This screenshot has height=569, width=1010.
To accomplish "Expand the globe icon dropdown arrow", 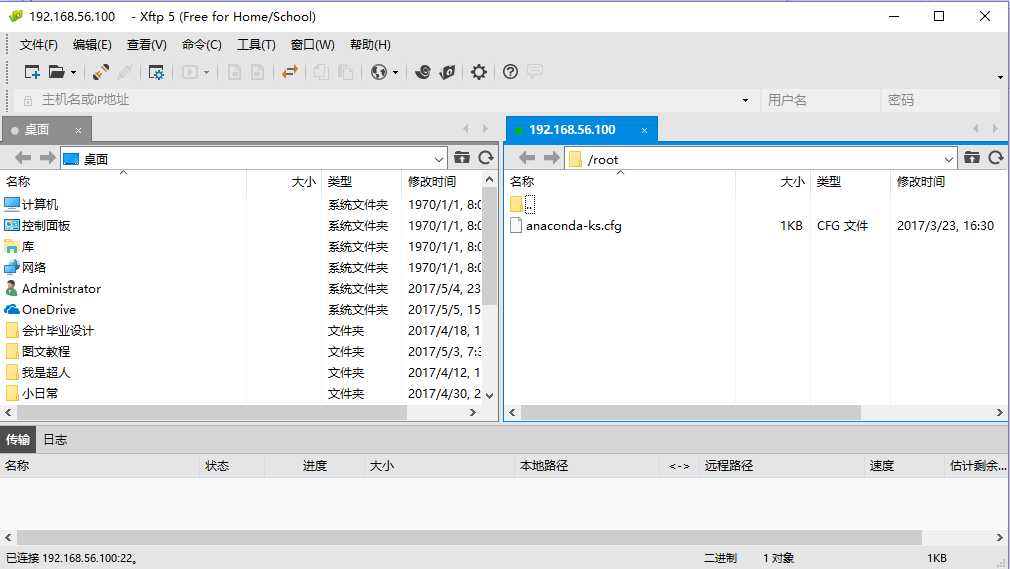I will [x=395, y=72].
